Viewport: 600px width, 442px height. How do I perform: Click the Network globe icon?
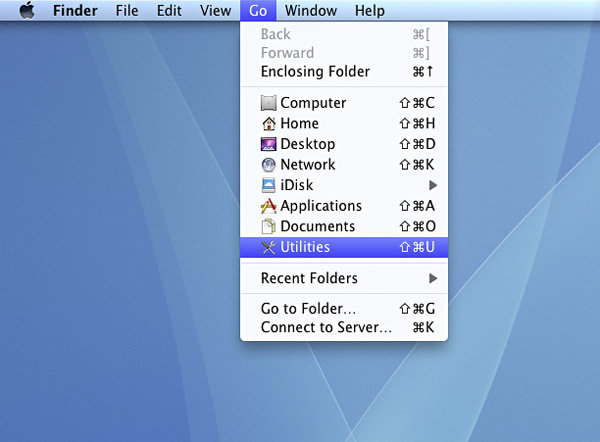pyautogui.click(x=268, y=165)
